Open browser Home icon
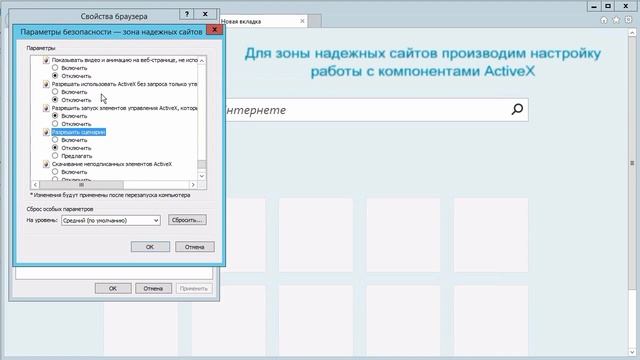Image resolution: width=640 pixels, height=360 pixels. [604, 20]
